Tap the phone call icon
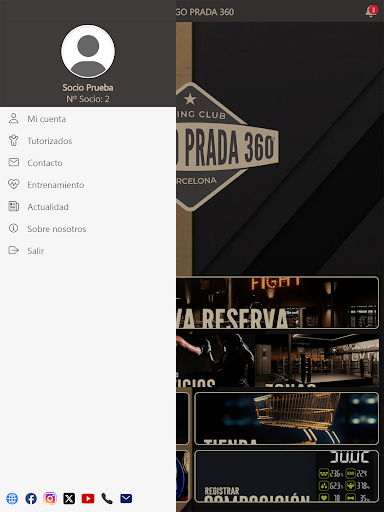Image resolution: width=384 pixels, height=512 pixels. coord(107,498)
